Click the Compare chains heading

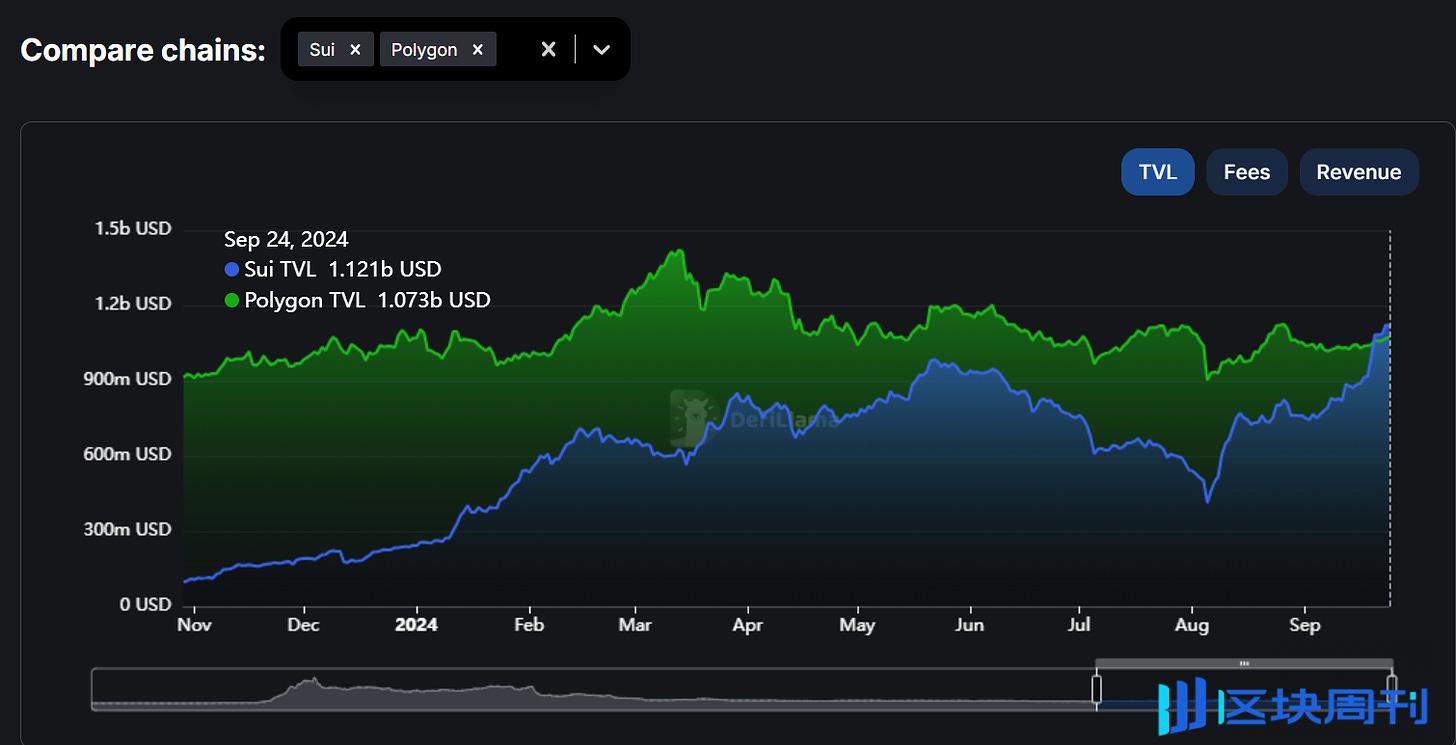143,50
